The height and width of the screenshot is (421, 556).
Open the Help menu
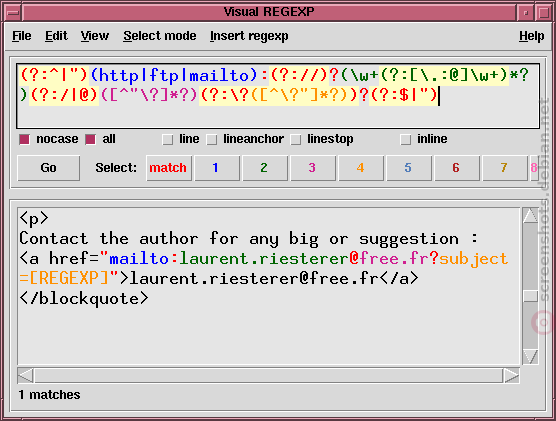click(x=532, y=36)
